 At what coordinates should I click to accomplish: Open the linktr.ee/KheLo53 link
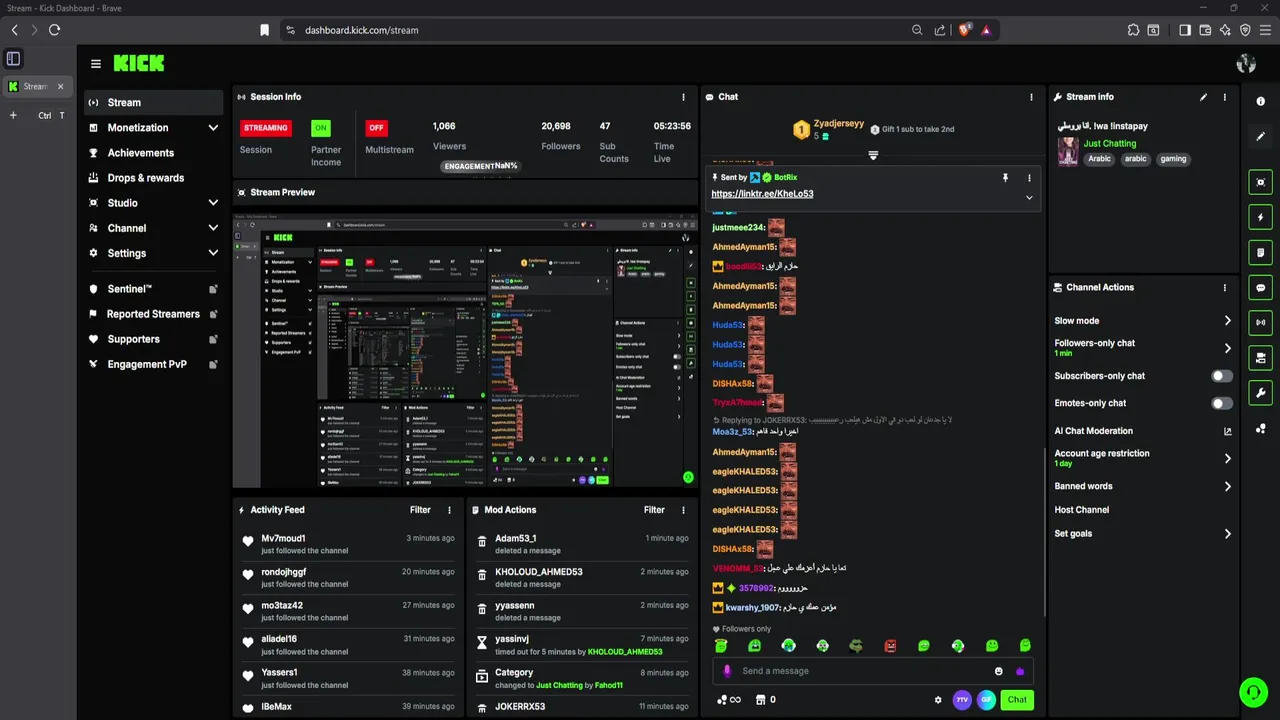[762, 194]
